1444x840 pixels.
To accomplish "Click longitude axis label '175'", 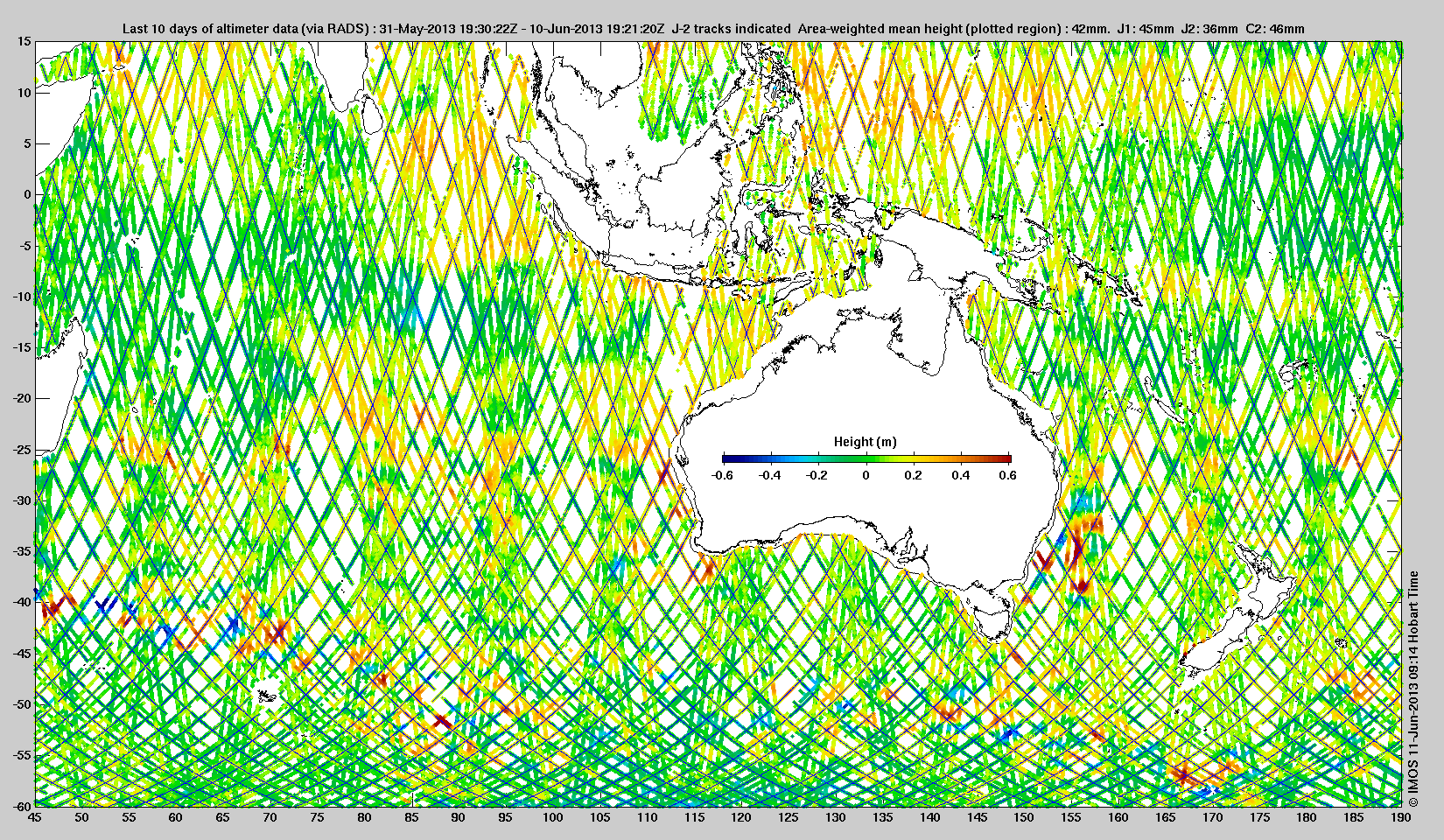I will (x=1259, y=817).
